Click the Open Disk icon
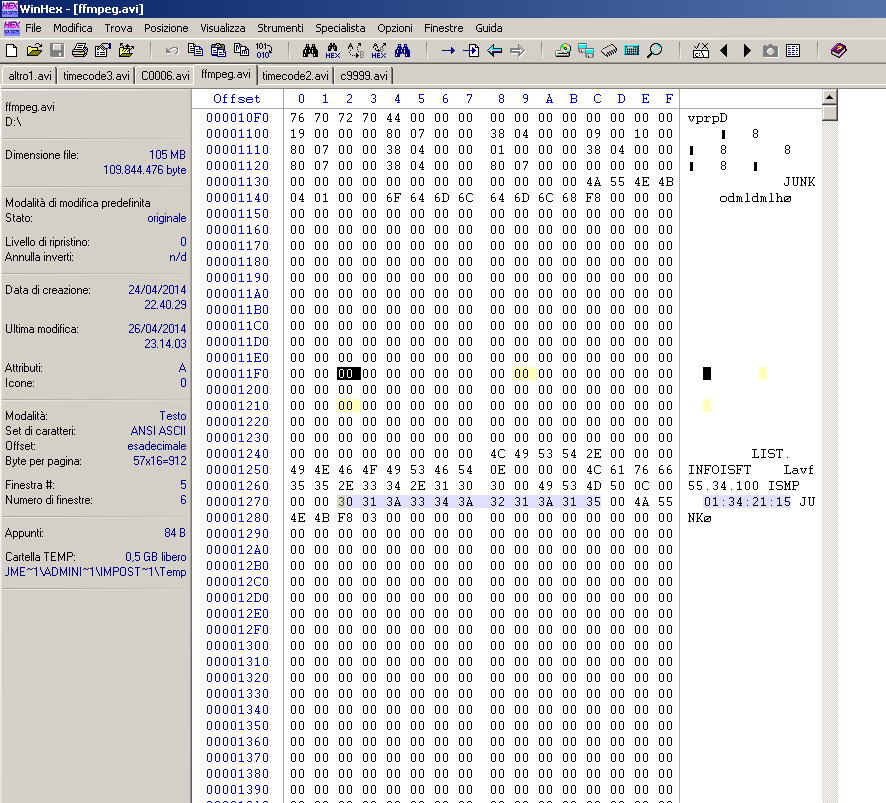This screenshot has width=886, height=803. [x=563, y=50]
